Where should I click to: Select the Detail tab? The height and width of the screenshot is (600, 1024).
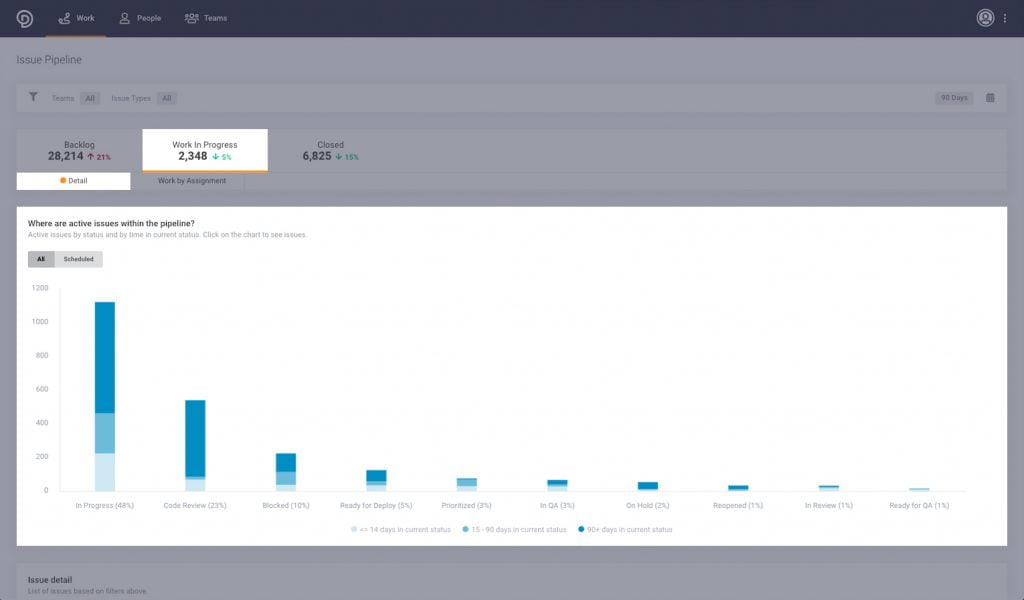point(72,181)
